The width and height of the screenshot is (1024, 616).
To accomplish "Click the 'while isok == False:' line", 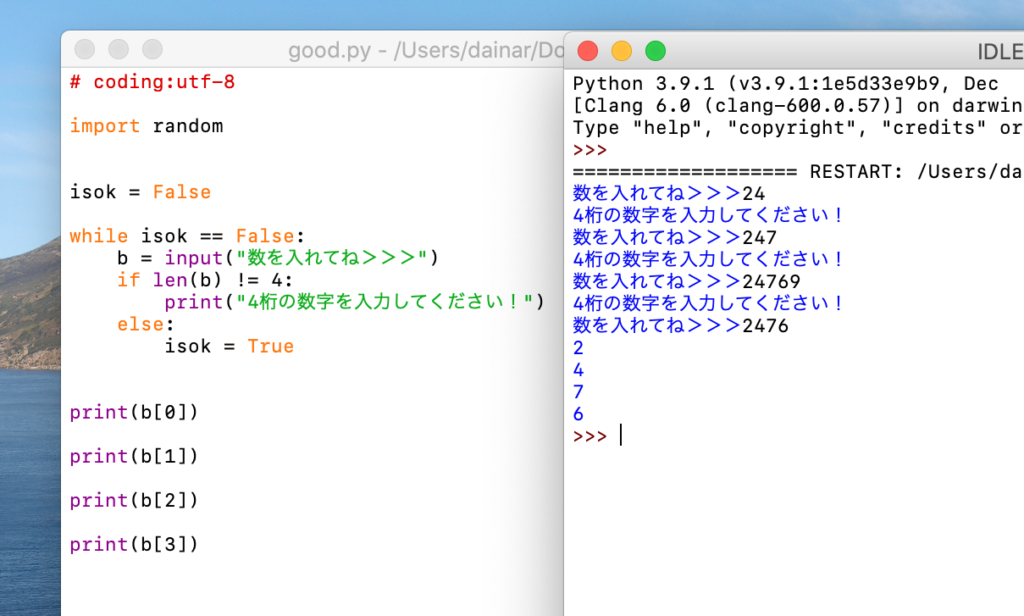I will point(187,236).
